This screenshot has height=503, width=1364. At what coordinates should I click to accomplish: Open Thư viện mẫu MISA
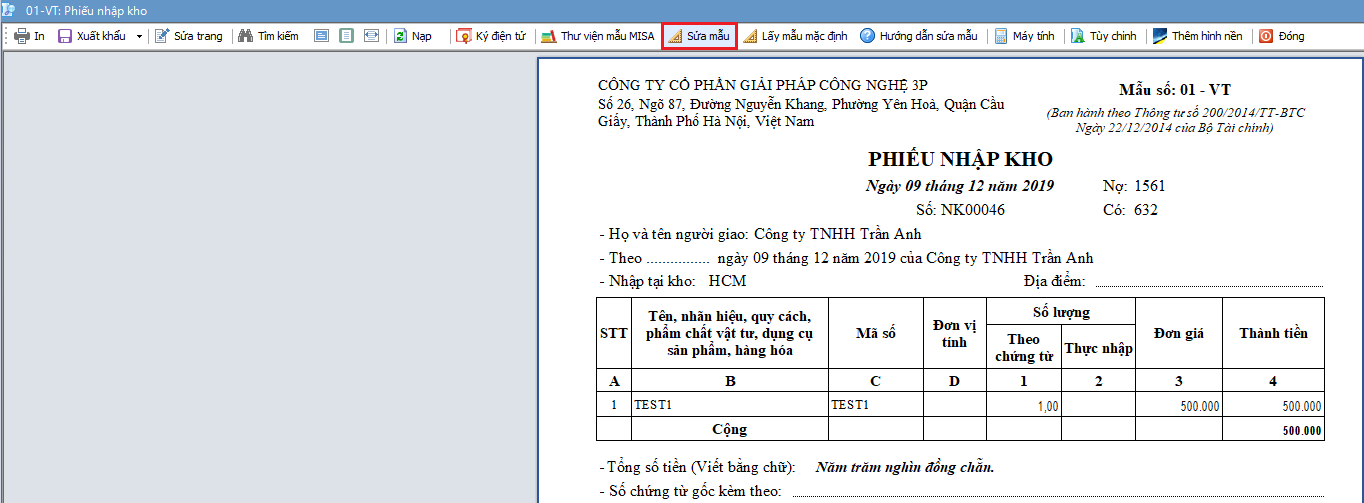[x=598, y=36]
